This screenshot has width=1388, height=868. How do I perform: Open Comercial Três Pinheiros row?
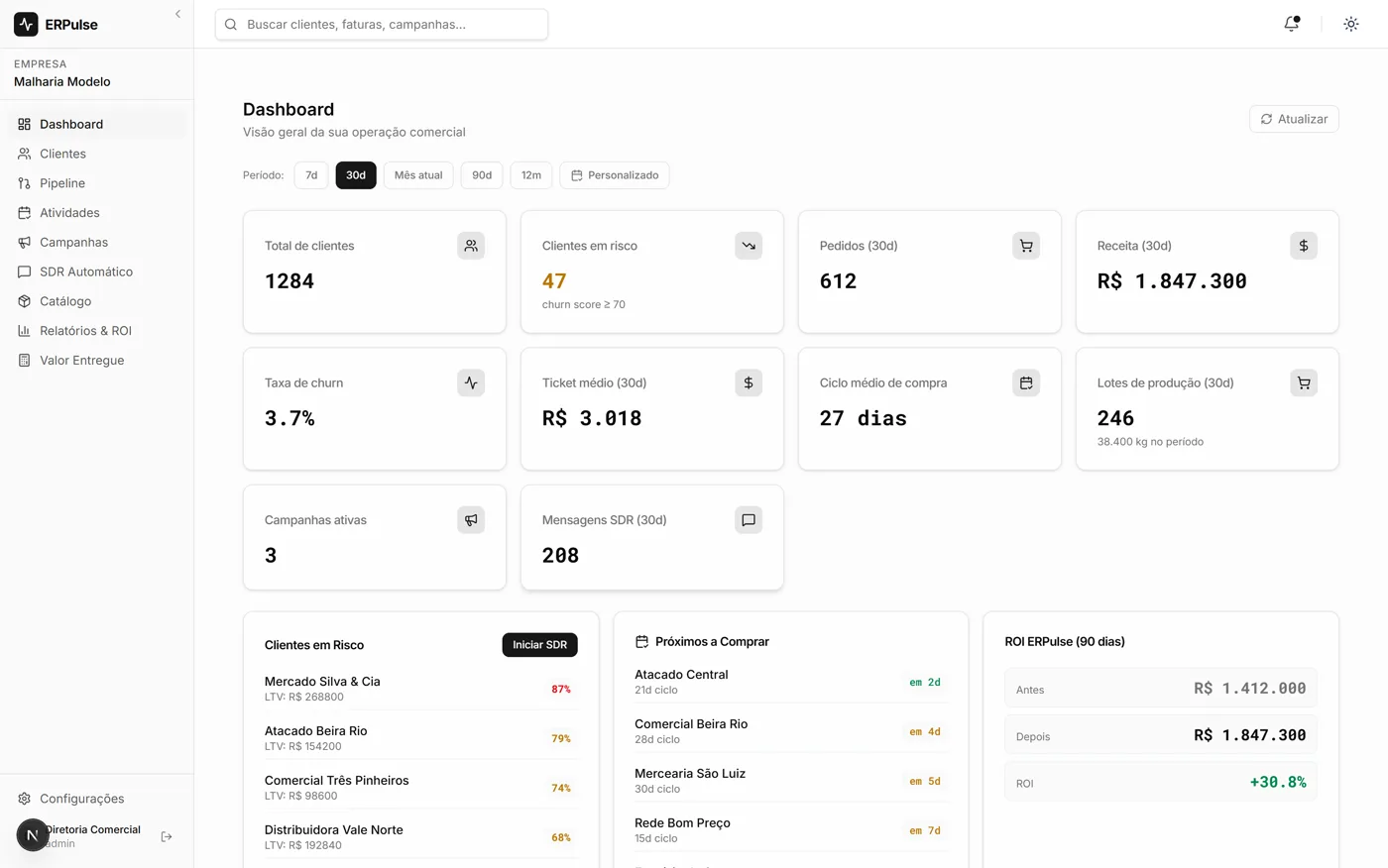421,788
